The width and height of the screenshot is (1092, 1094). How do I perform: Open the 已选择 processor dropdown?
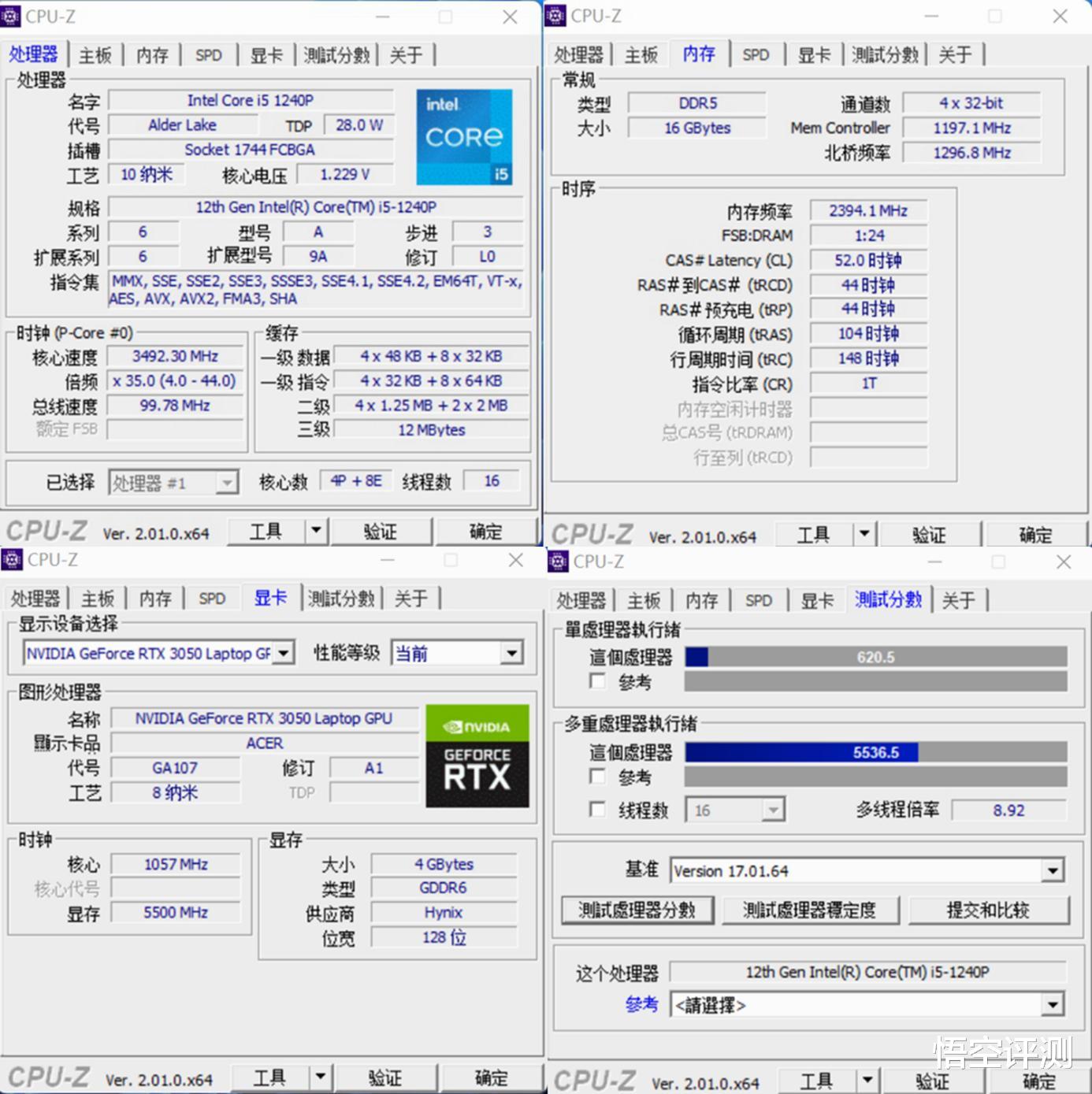pos(227,481)
